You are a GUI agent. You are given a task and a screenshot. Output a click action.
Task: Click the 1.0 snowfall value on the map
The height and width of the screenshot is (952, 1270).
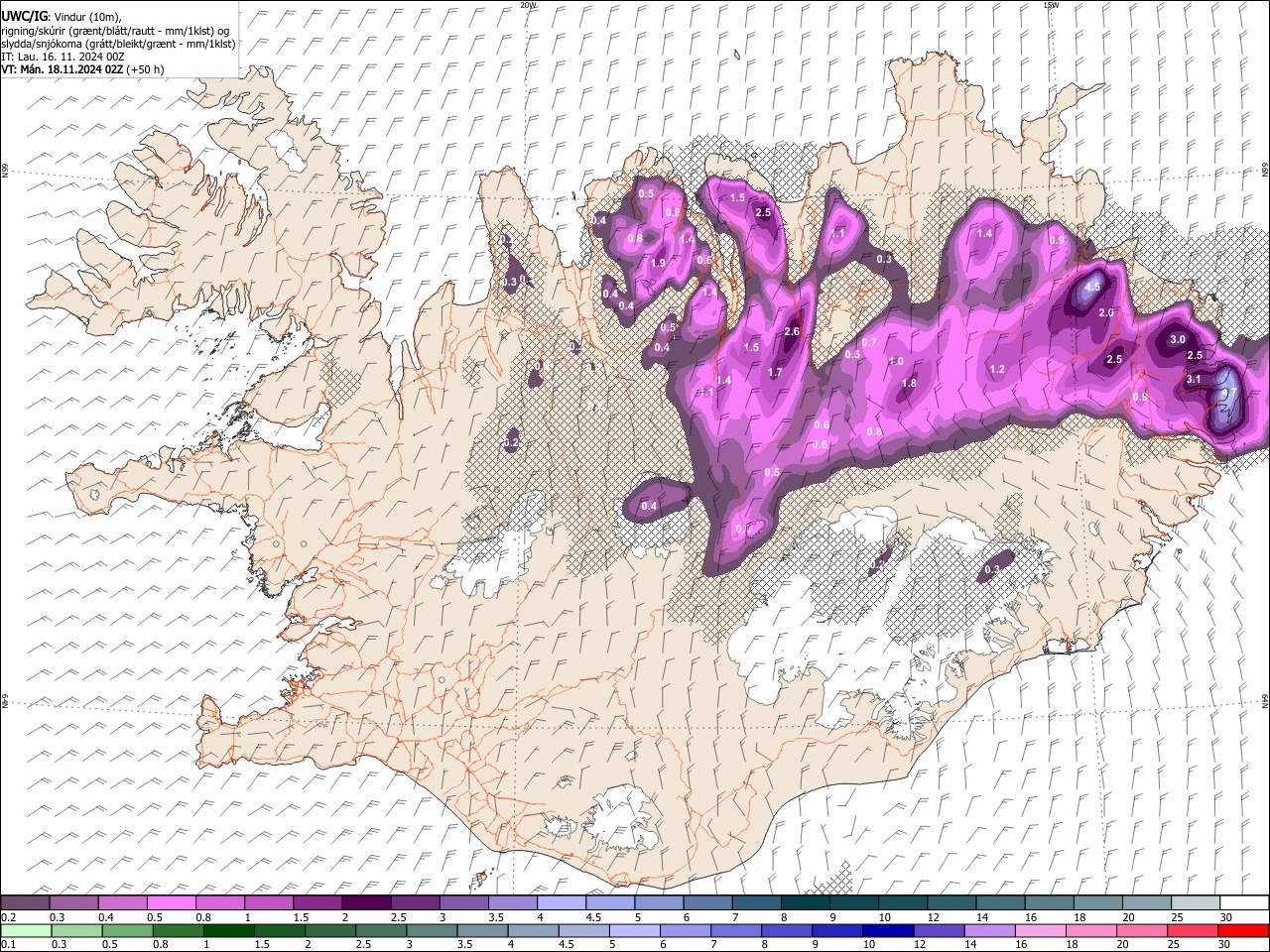tap(896, 361)
